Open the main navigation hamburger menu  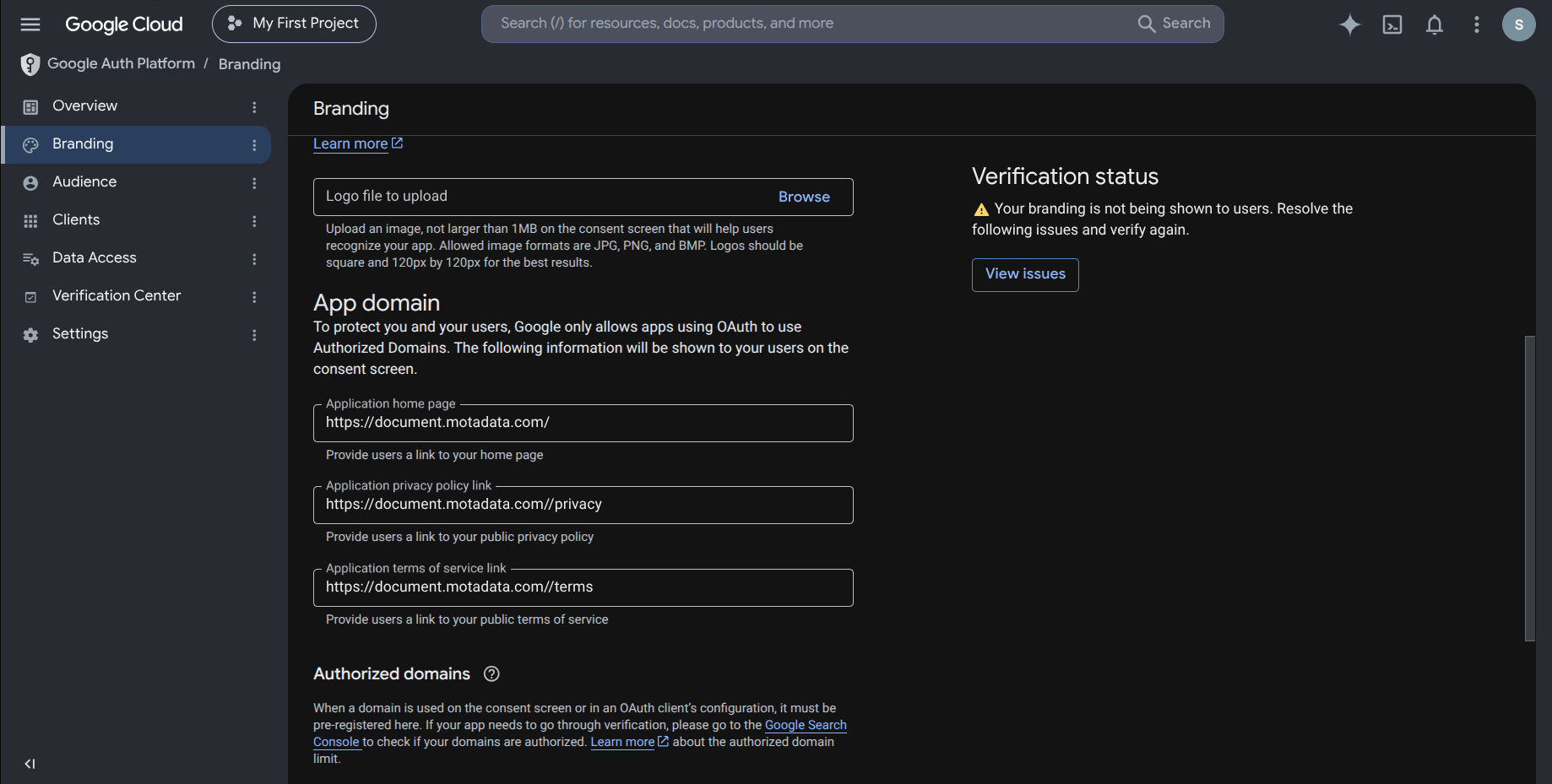point(30,24)
